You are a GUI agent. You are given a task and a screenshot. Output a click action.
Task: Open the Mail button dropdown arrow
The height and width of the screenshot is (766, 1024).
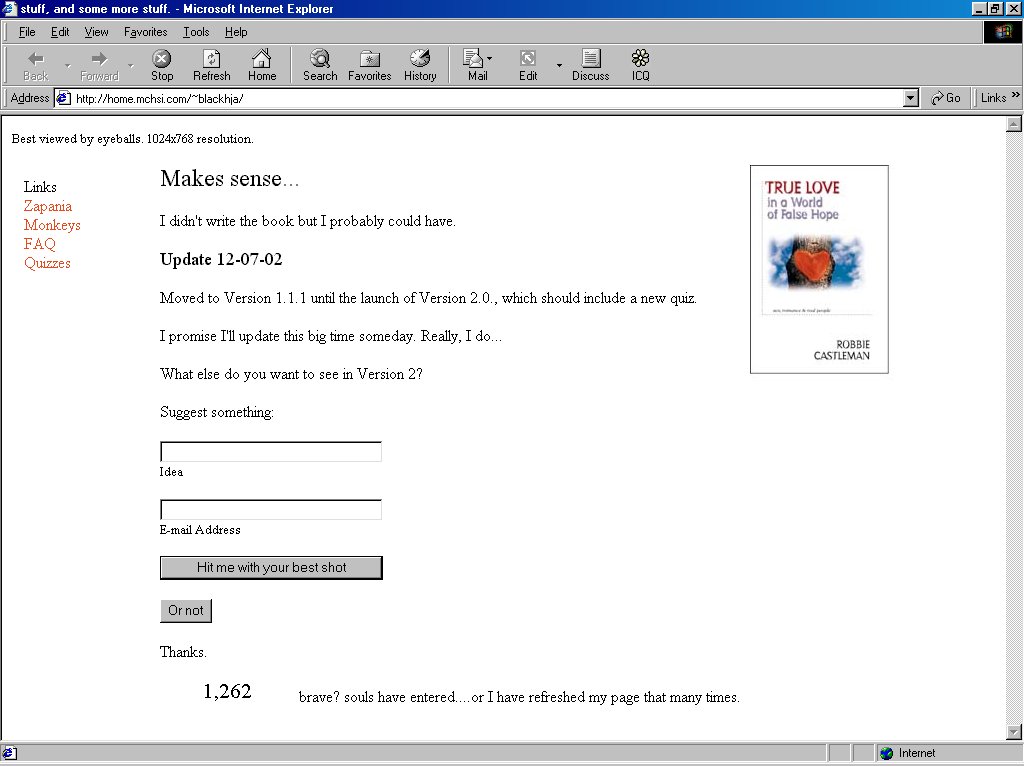tap(490, 59)
